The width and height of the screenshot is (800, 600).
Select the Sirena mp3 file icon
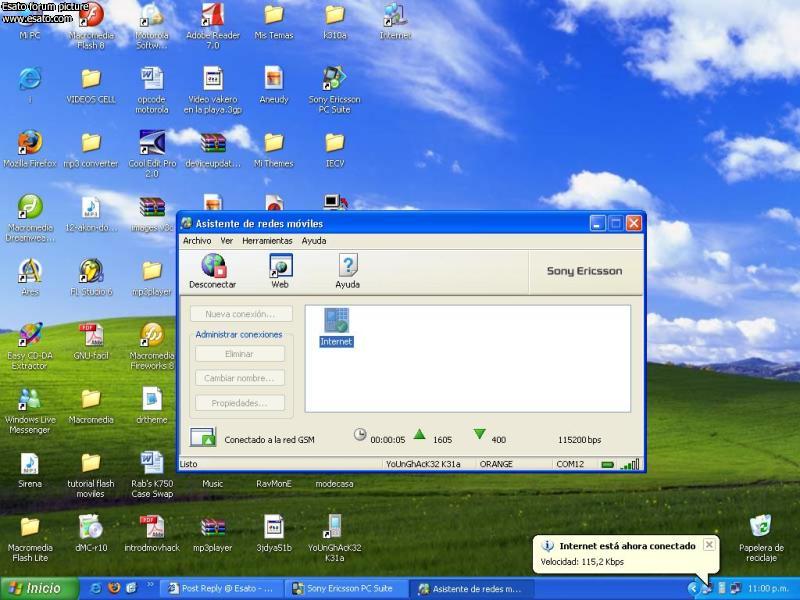point(30,469)
